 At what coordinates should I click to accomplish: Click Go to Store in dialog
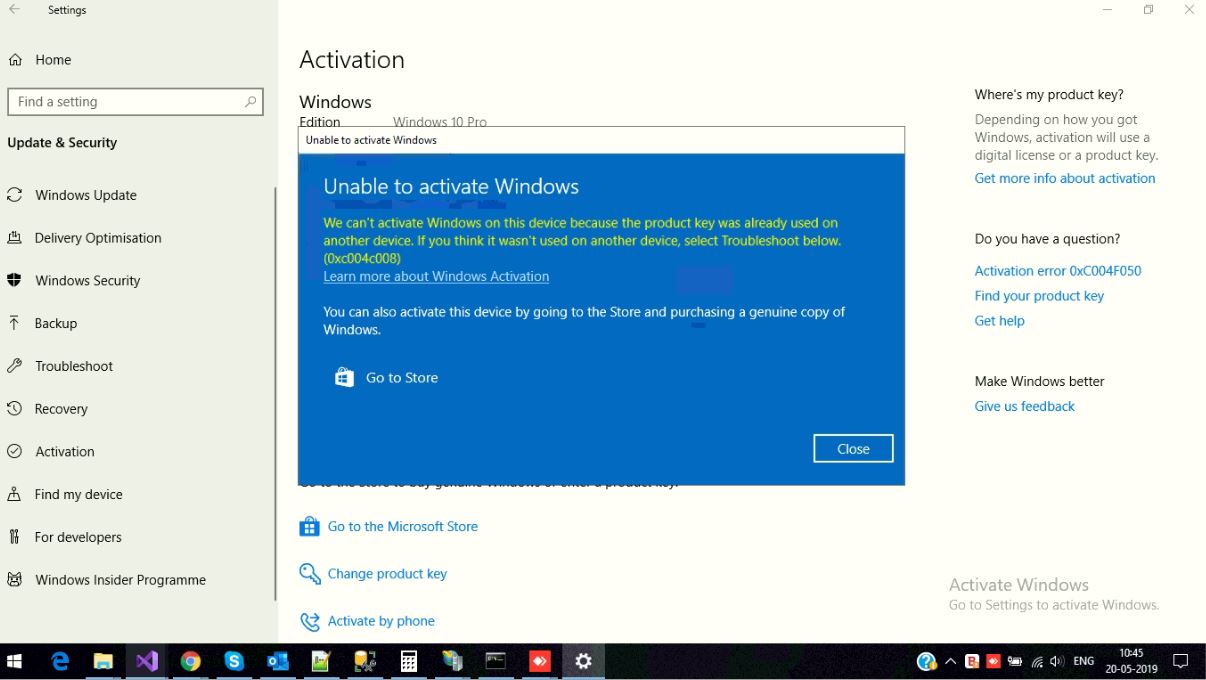[x=402, y=378]
